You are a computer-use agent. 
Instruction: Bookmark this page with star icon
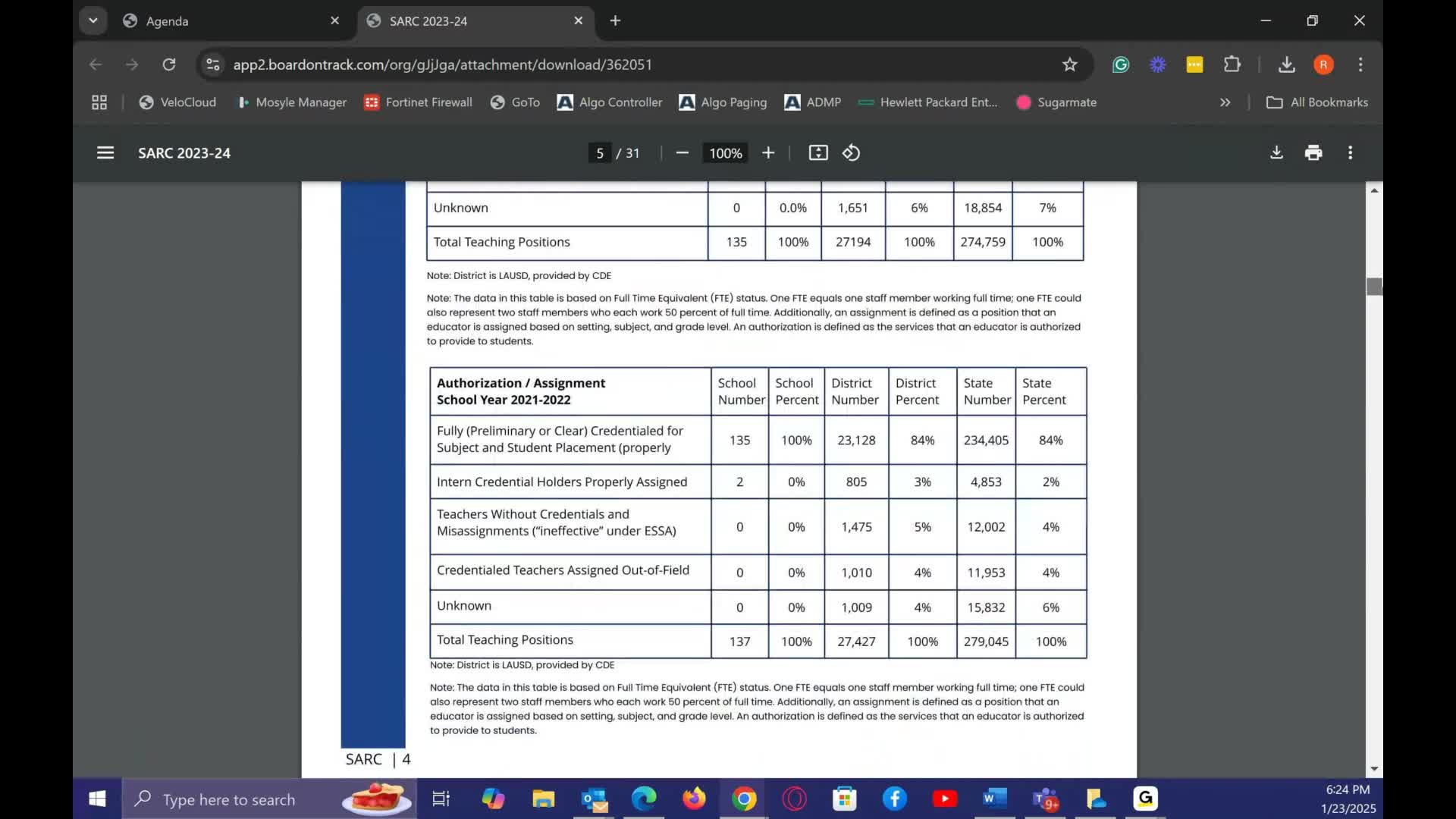[1069, 64]
